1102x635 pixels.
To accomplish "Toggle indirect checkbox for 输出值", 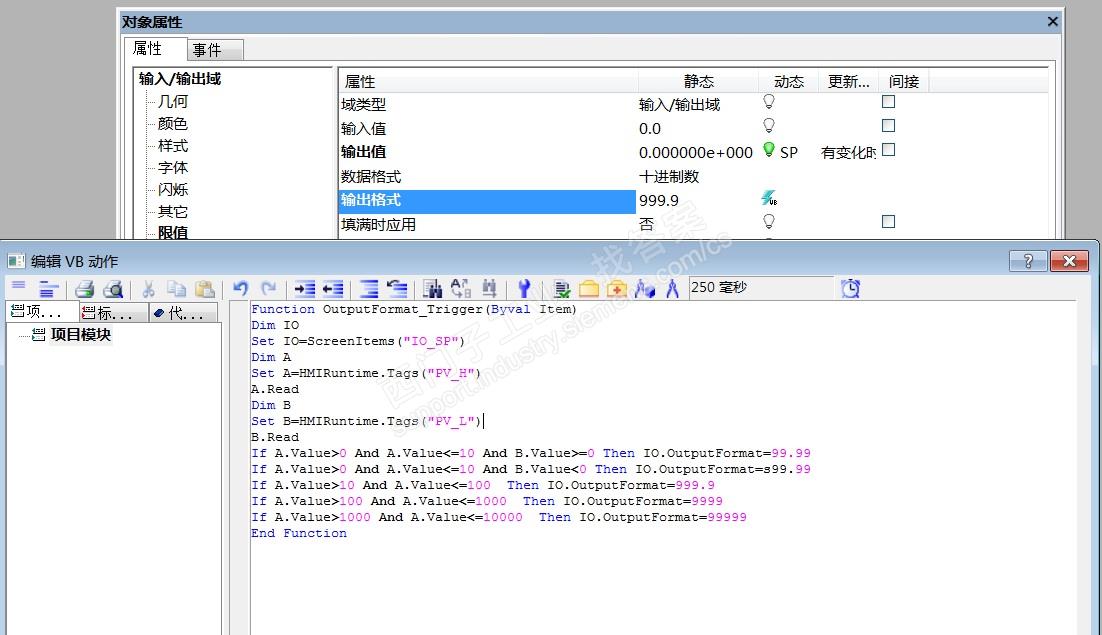I will (888, 150).
